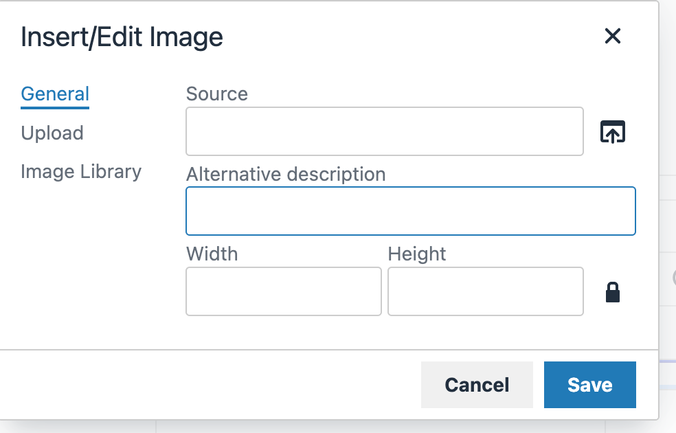Save the image settings
This screenshot has height=433, width=676.
[x=590, y=385]
